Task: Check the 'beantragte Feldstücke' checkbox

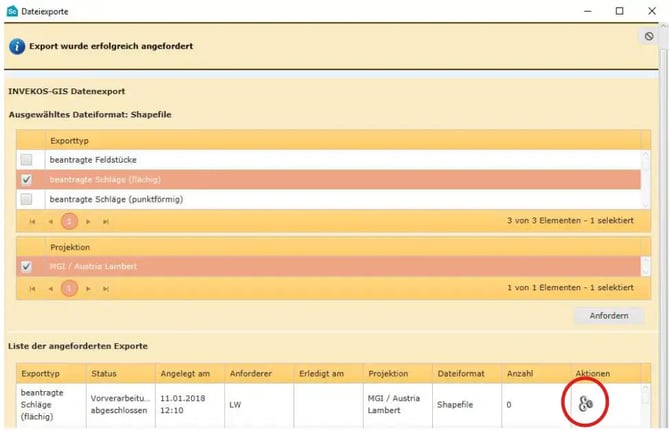Action: click(x=26, y=160)
